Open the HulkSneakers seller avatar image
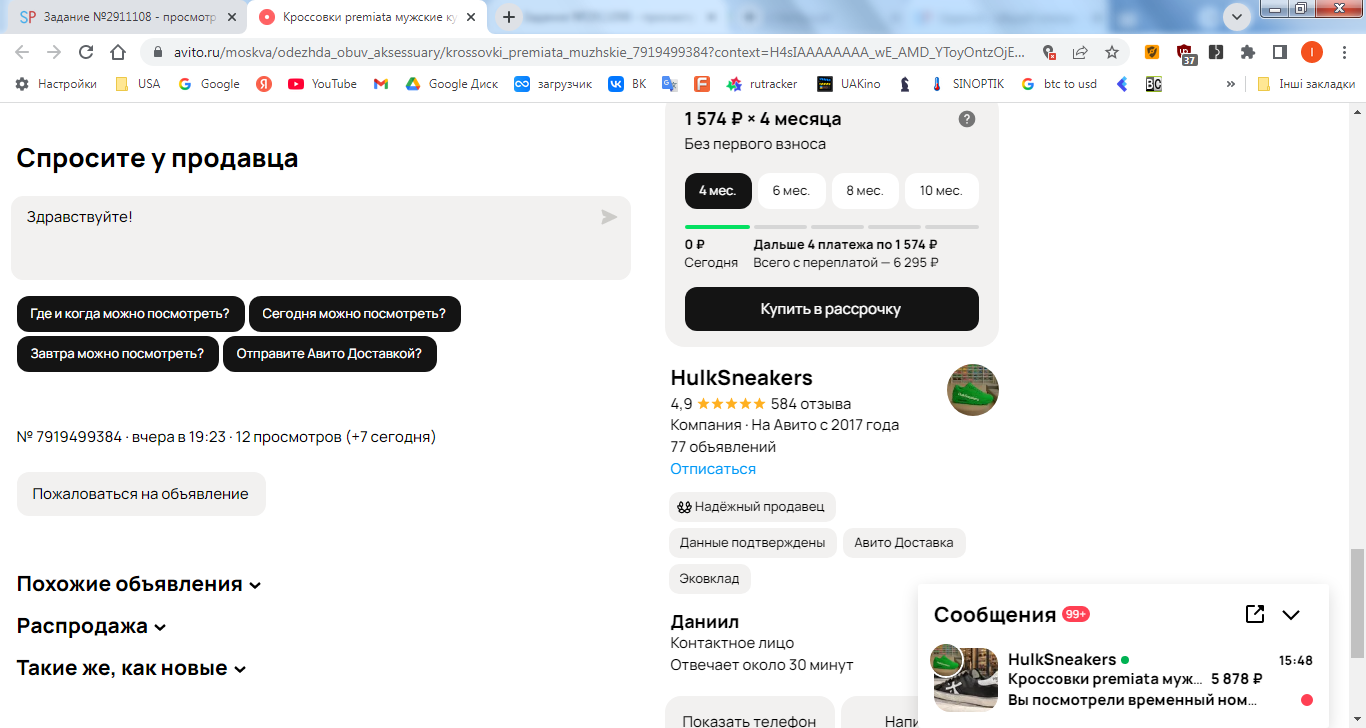The image size is (1366, 728). pyautogui.click(x=973, y=390)
